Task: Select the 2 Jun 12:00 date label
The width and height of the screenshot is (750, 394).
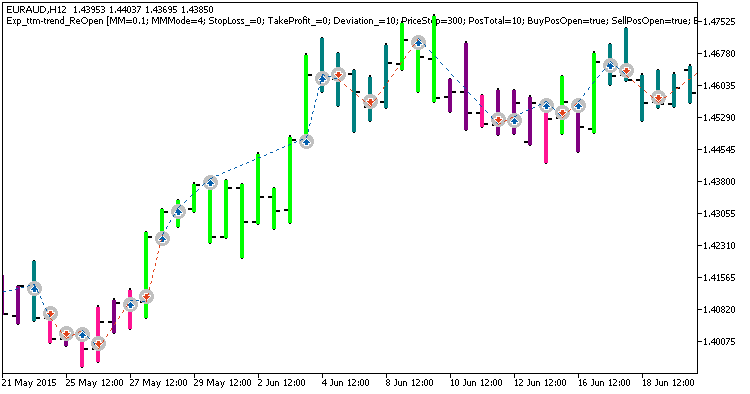Action: (282, 383)
